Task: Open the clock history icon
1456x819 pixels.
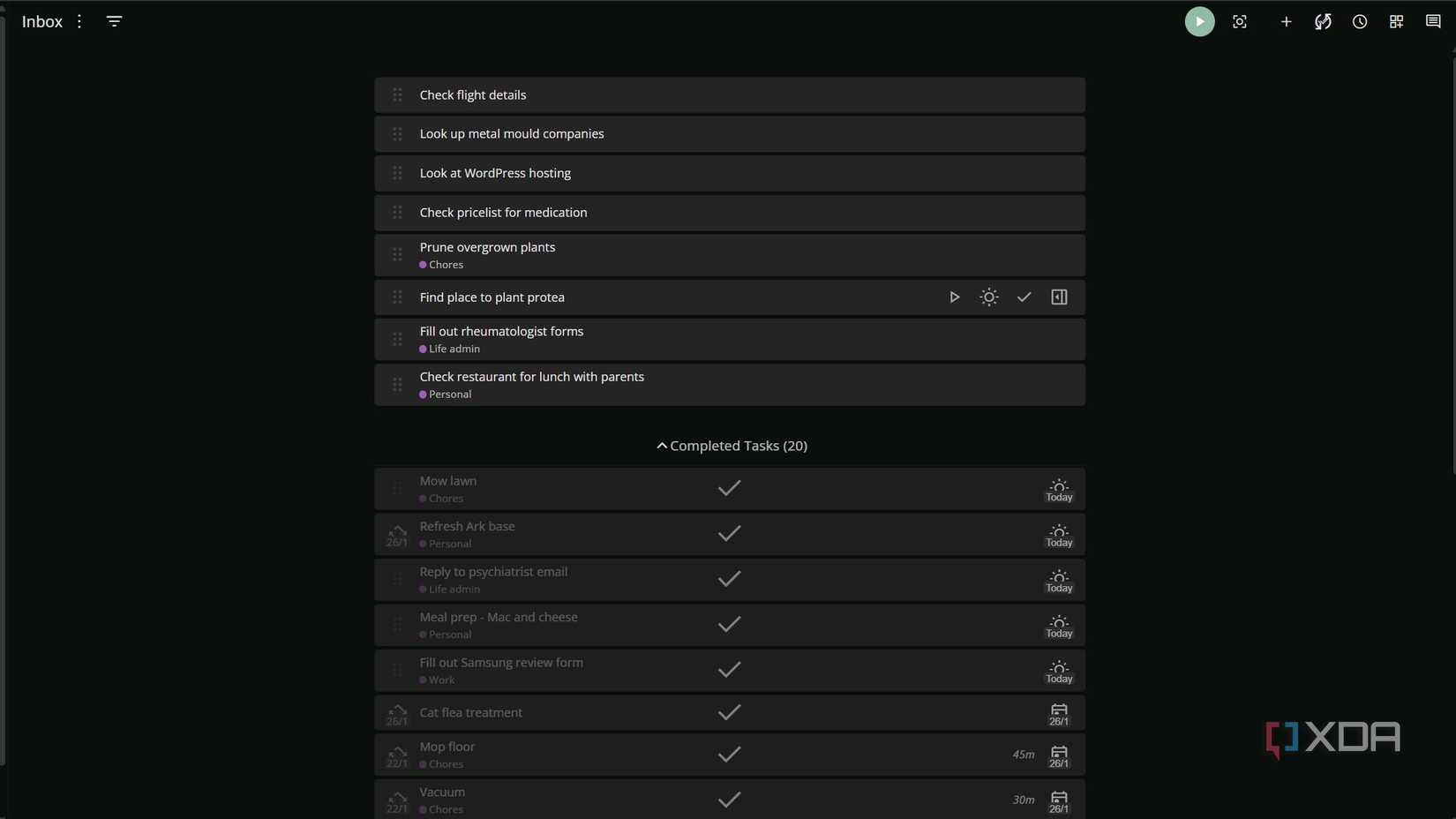Action: tap(1360, 22)
